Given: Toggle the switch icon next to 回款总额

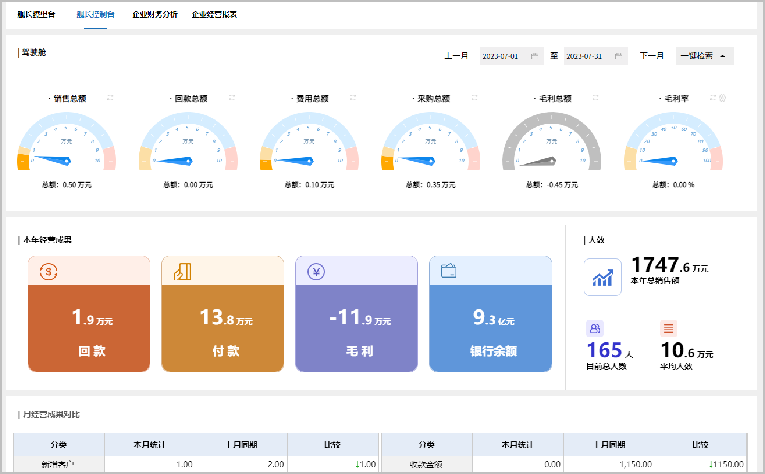Looking at the screenshot, I should 231,98.
